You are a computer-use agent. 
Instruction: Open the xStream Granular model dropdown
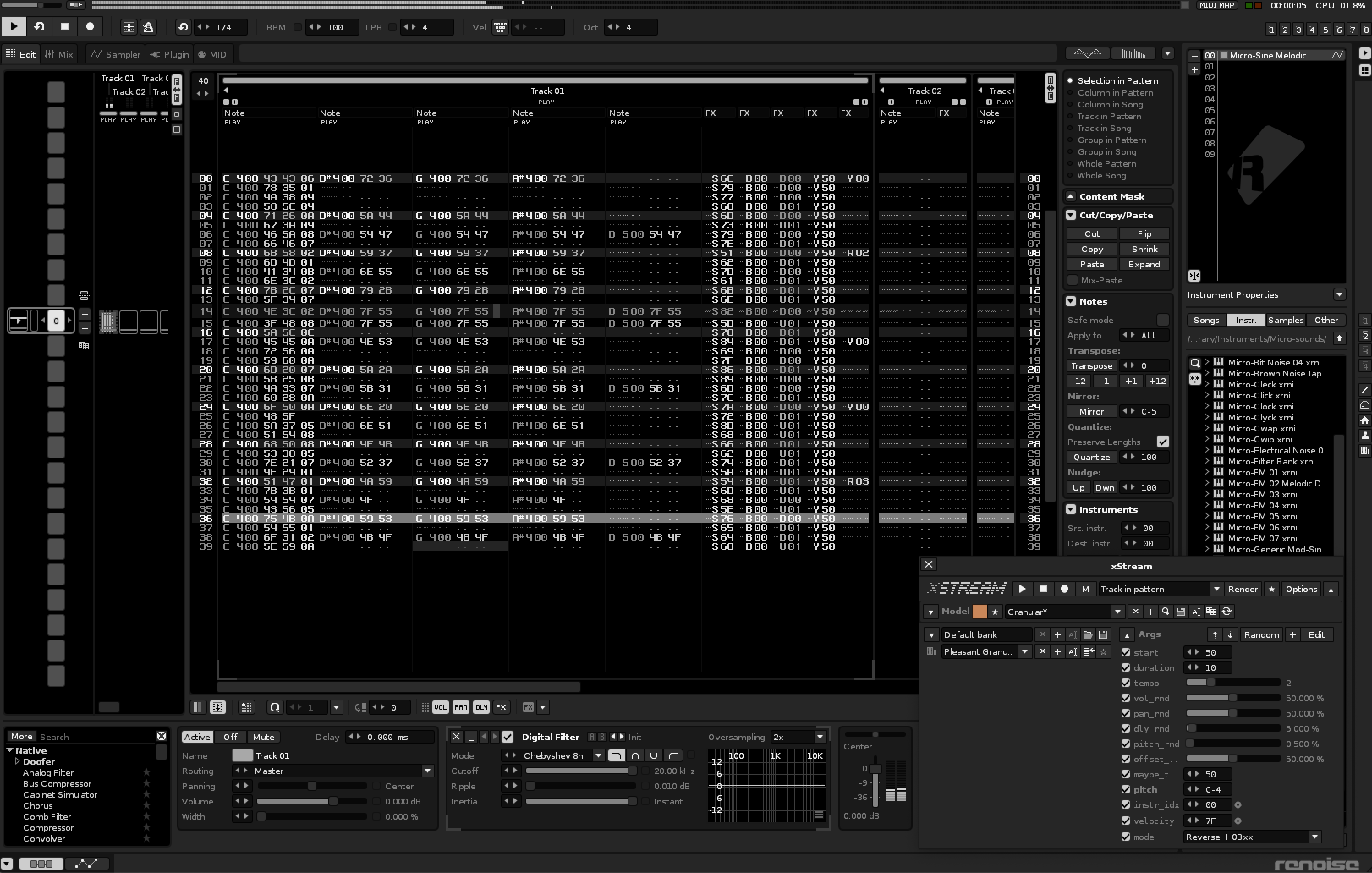pos(1064,612)
